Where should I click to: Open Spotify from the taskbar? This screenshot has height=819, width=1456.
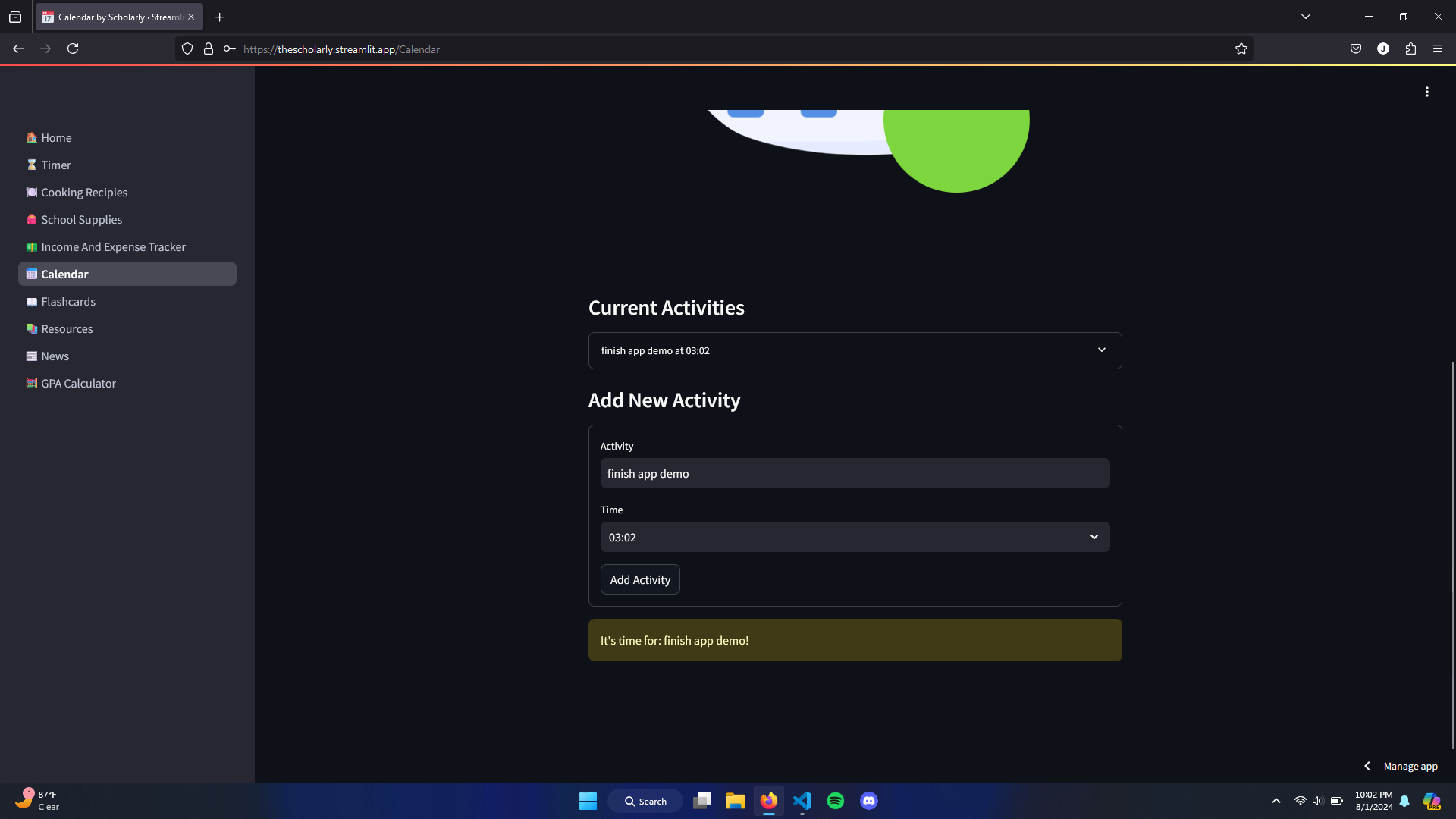[x=836, y=801]
